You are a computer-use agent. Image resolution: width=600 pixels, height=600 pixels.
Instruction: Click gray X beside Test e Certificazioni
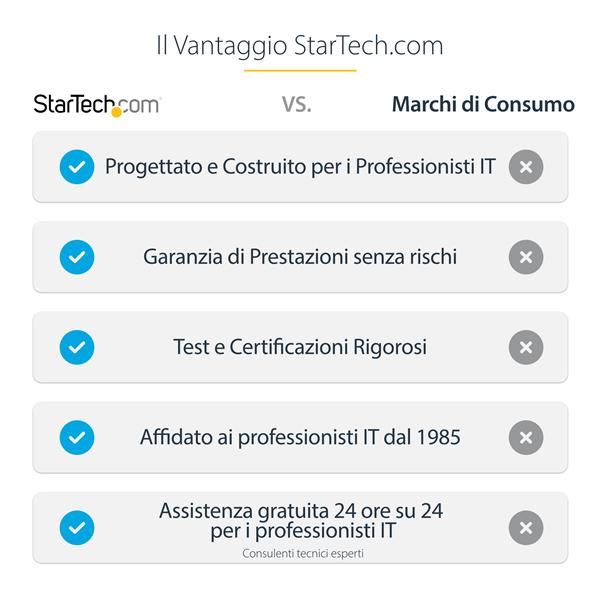click(525, 347)
